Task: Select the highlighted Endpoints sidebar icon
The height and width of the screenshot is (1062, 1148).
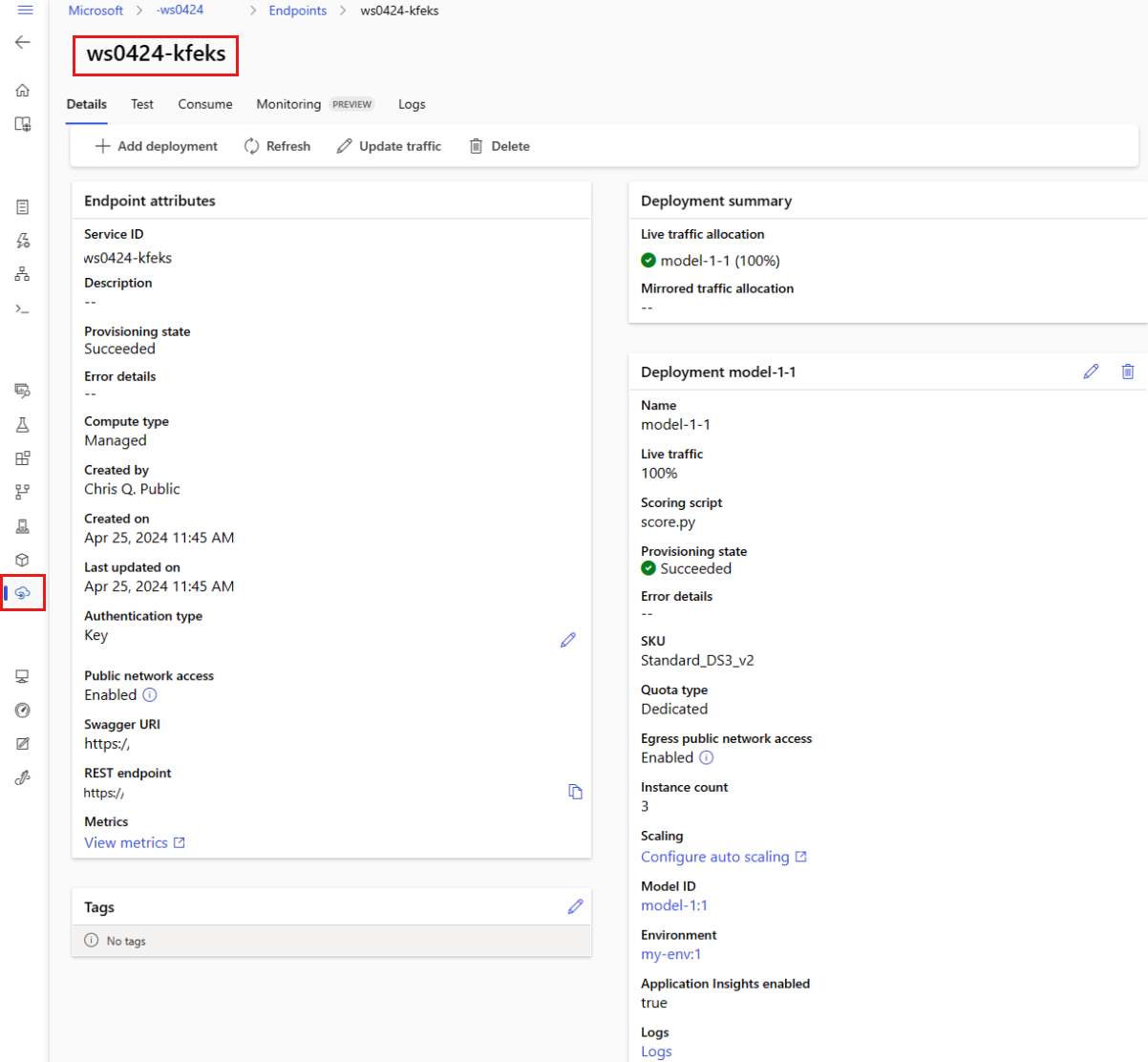Action: click(23, 593)
